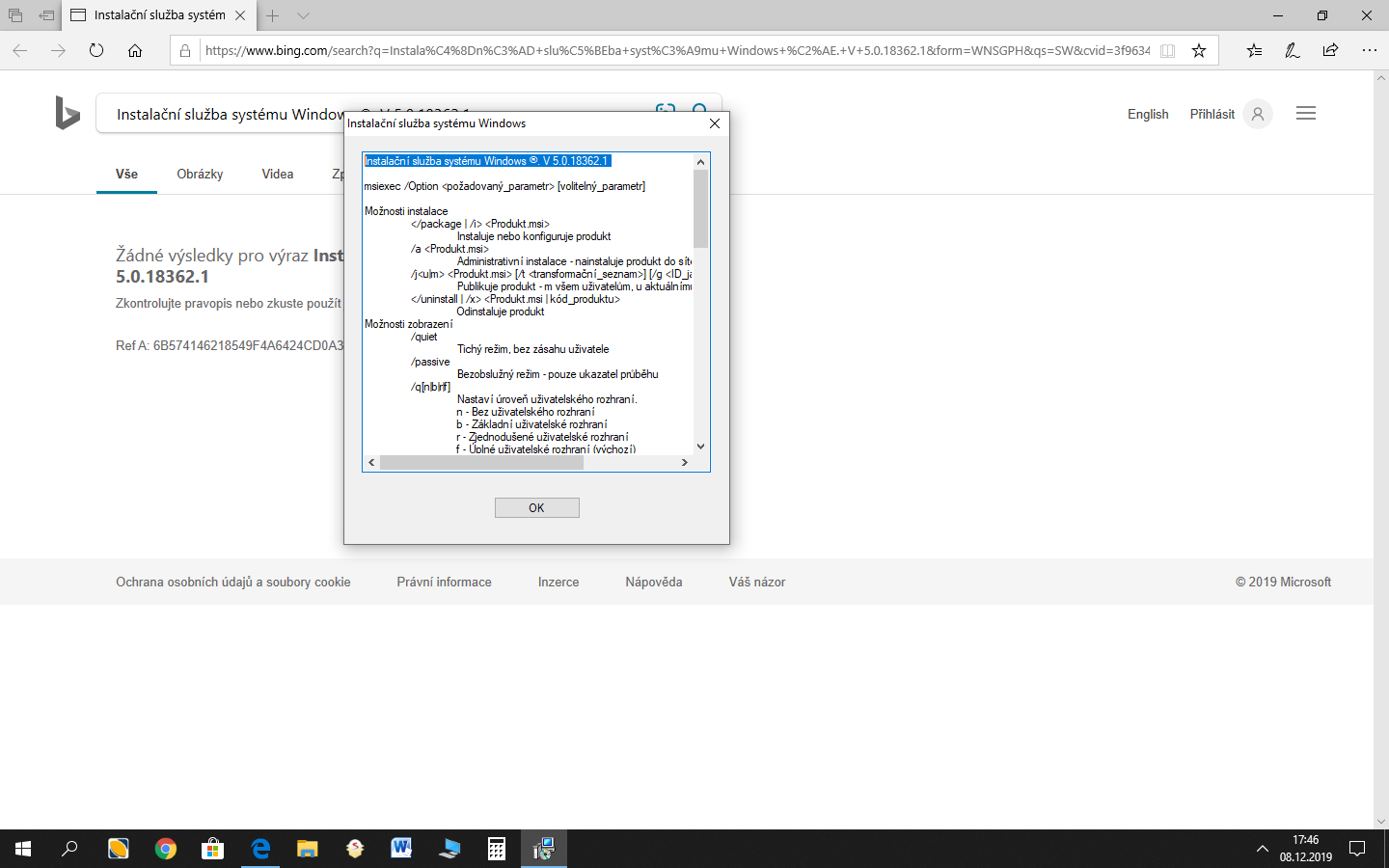Open the Bing hamburger menu
1389x868 pixels.
[1306, 114]
